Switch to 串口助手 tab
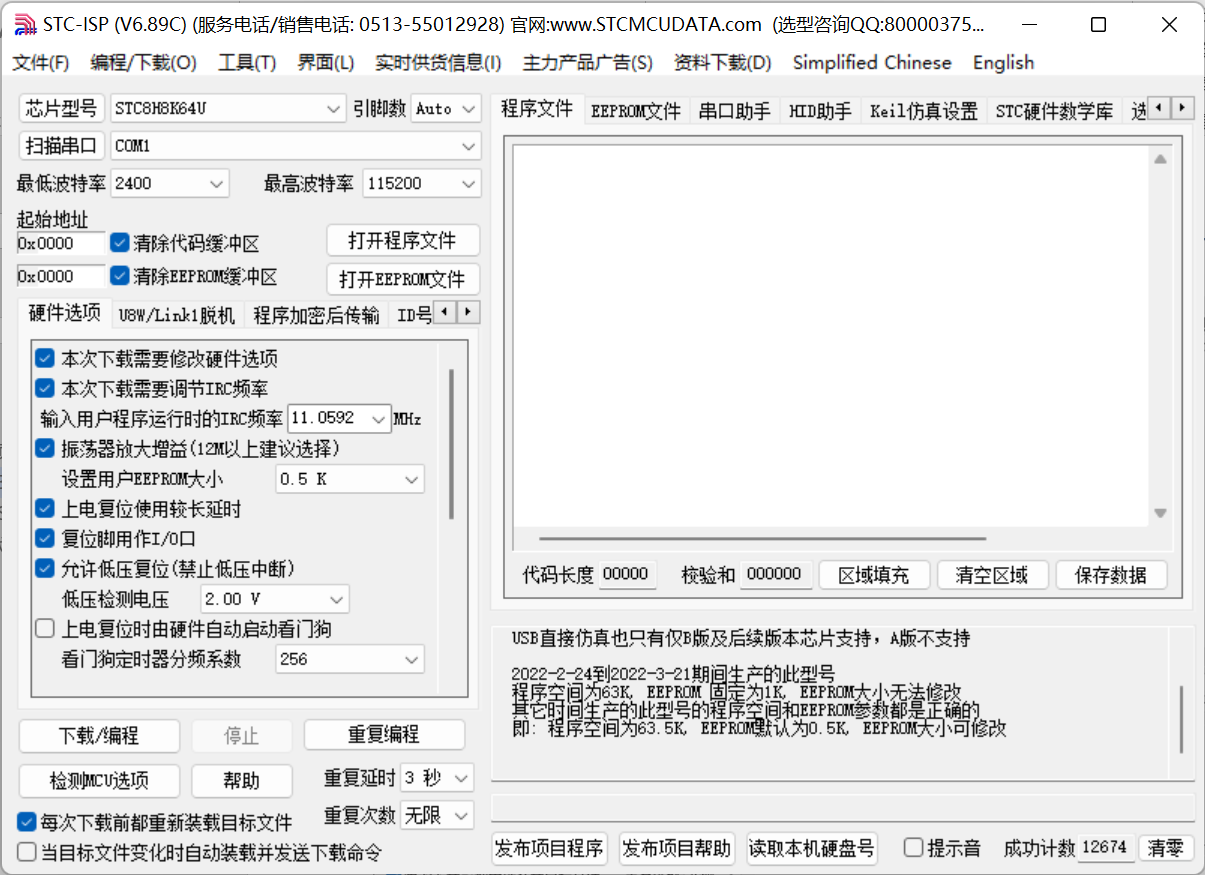Screen dimensions: 1205x875 coord(735,111)
